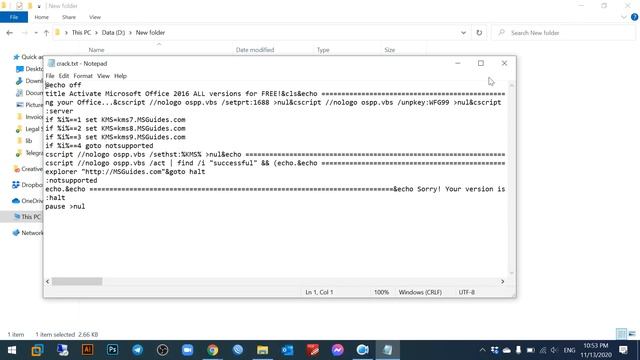Open Notepad taskbar icon

point(387,350)
